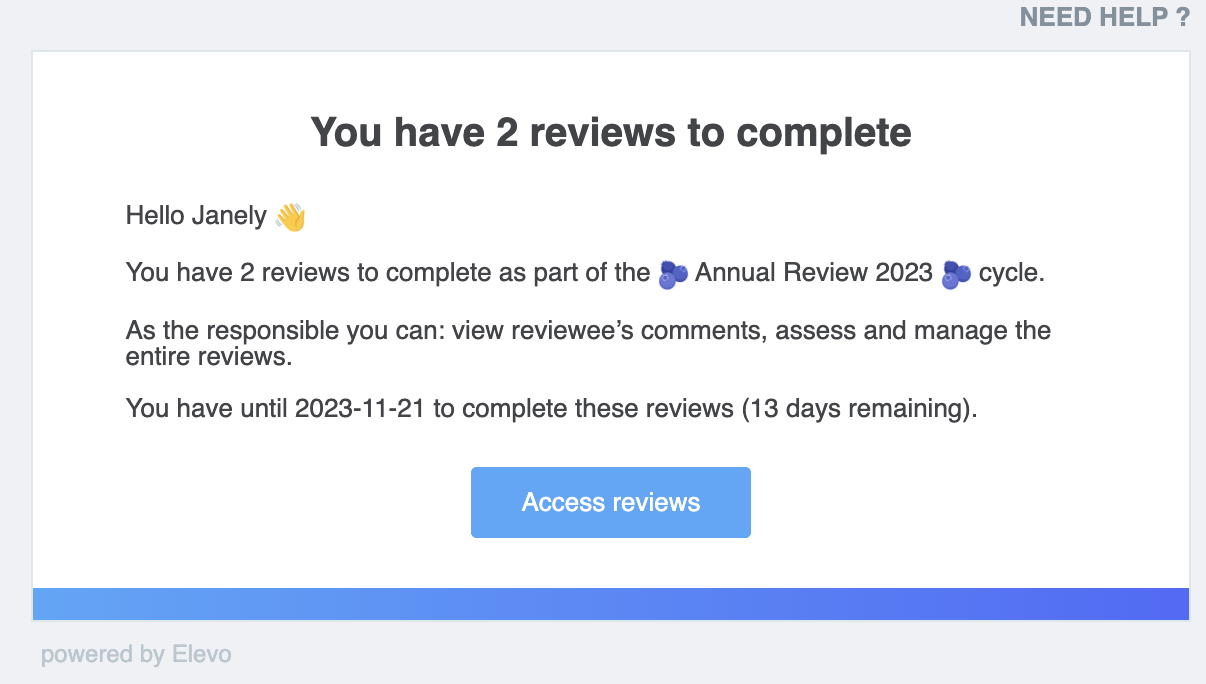Click the Access reviews button
Viewport: 1206px width, 684px height.
[x=610, y=502]
